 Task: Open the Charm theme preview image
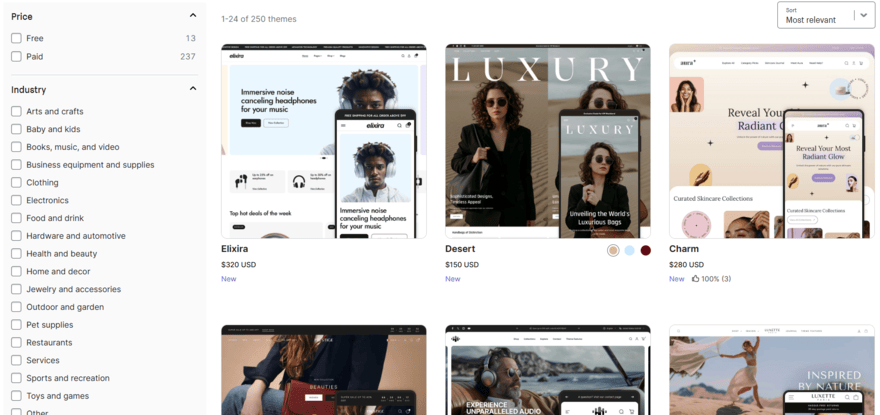[x=772, y=141]
